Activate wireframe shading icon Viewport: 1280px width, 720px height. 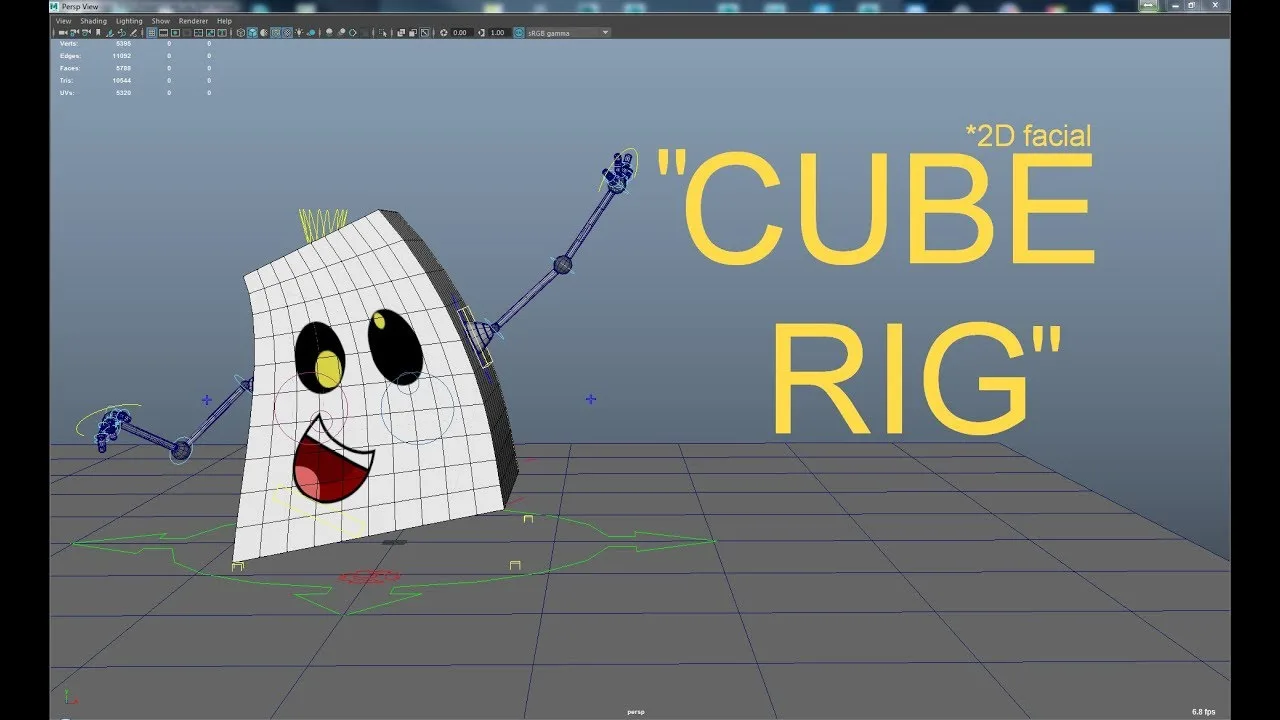(x=239, y=32)
